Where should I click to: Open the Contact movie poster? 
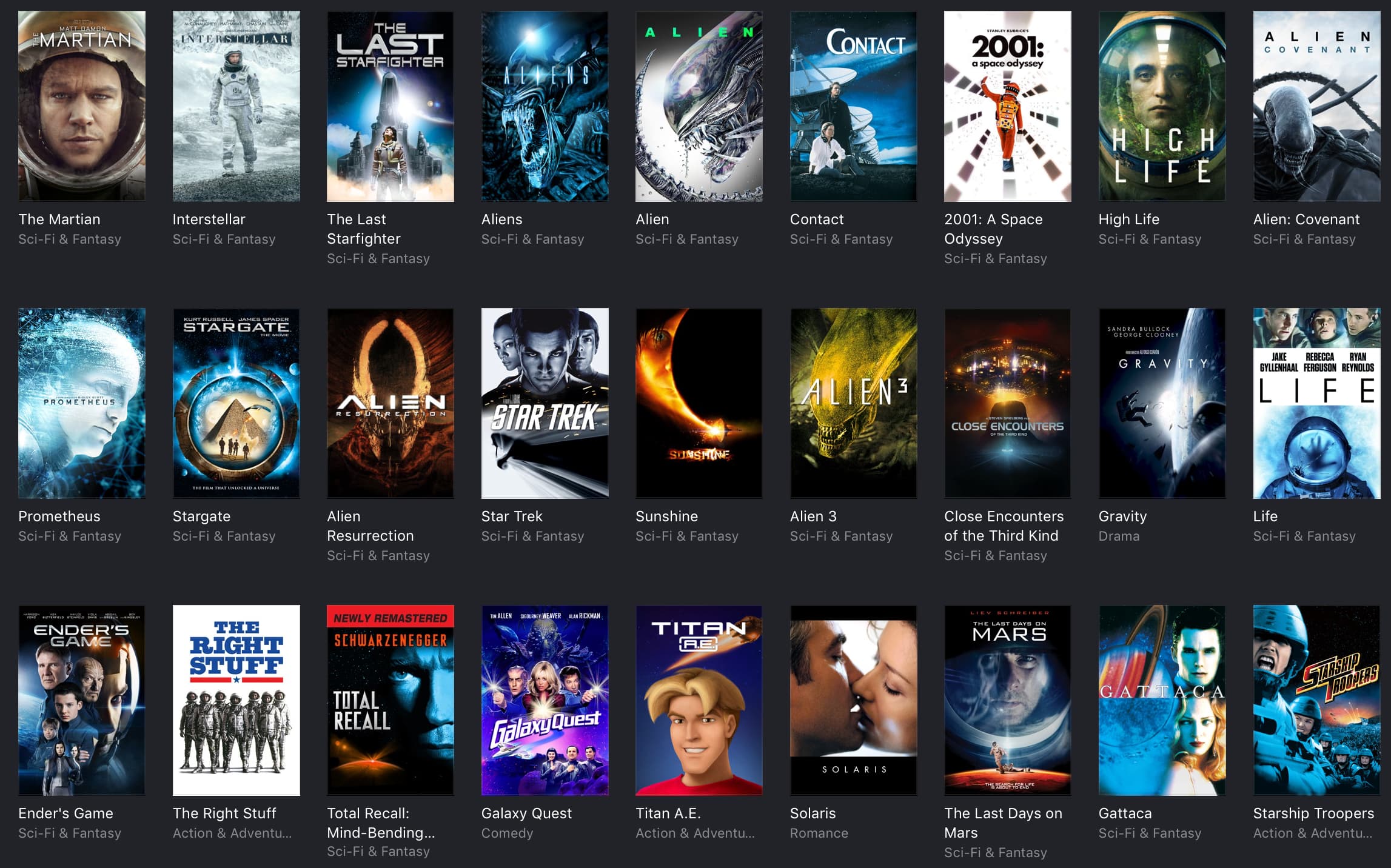click(x=854, y=106)
